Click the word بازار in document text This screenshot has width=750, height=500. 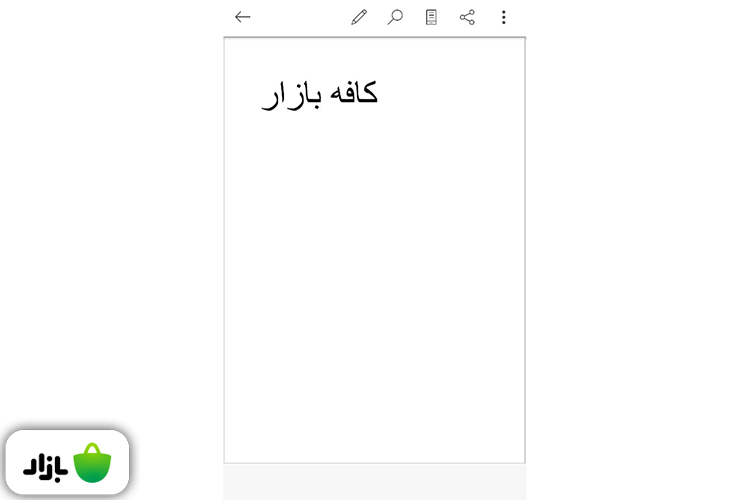coord(291,95)
